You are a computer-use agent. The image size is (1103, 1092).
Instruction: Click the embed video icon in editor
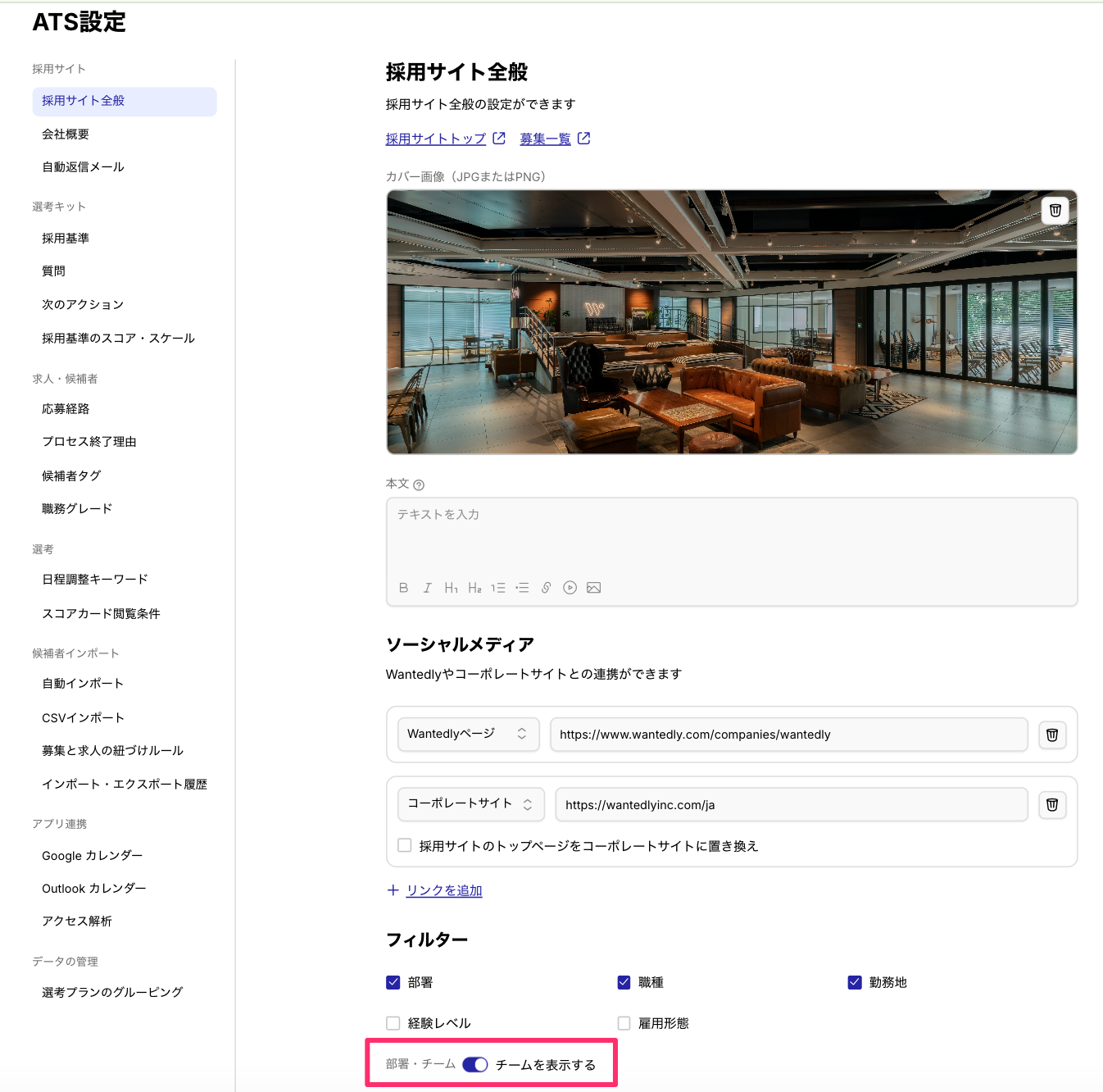(570, 588)
